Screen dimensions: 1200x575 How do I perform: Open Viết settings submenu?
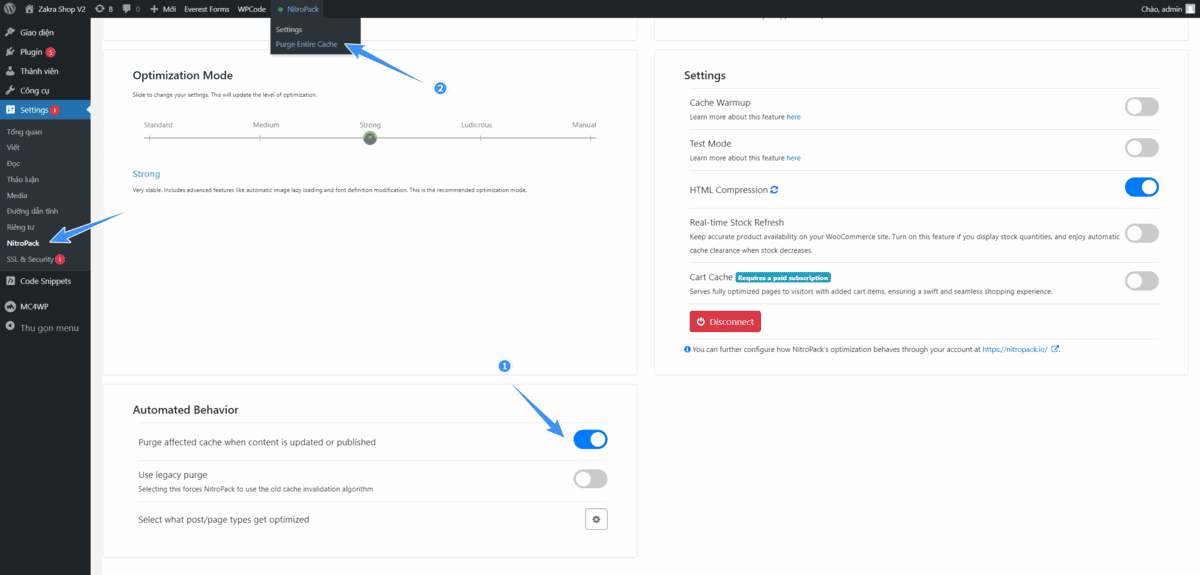pyautogui.click(x=13, y=147)
